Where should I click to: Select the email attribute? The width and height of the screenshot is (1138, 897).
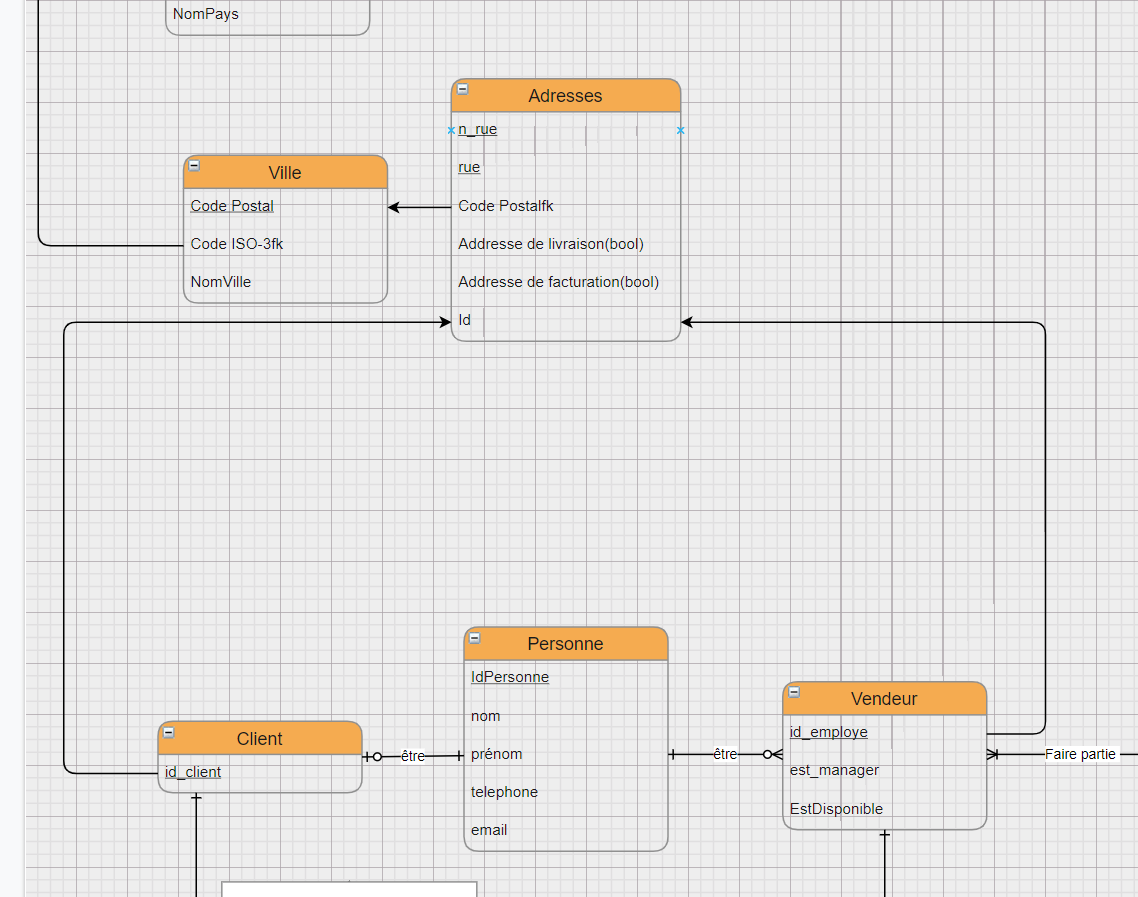(x=565, y=830)
